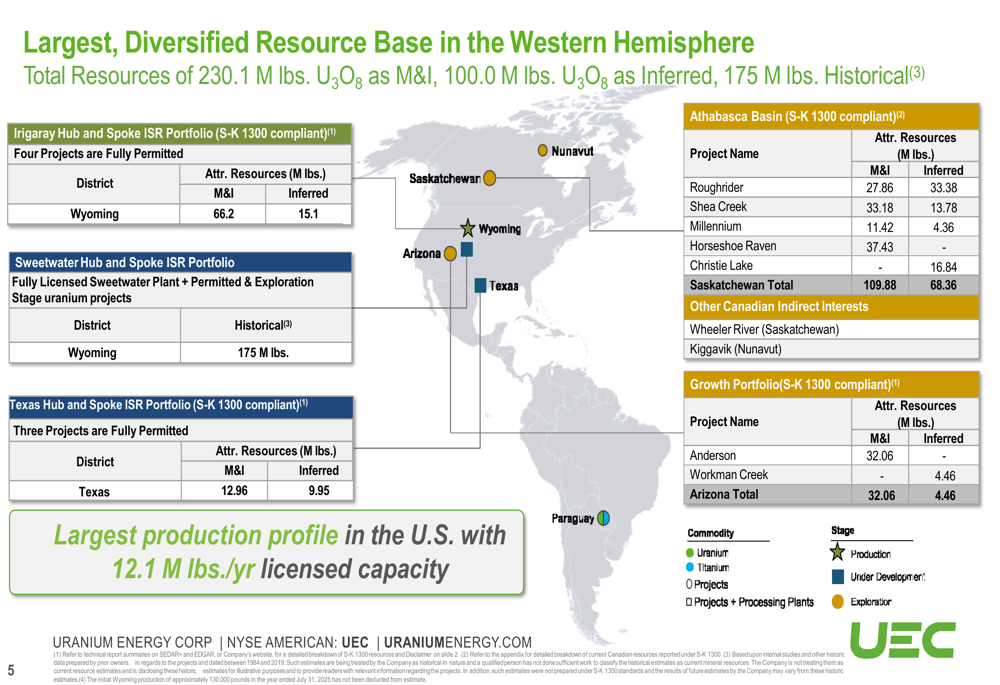Click the 12.96 M&I value for Texas
1000x685 pixels.
pos(234,490)
